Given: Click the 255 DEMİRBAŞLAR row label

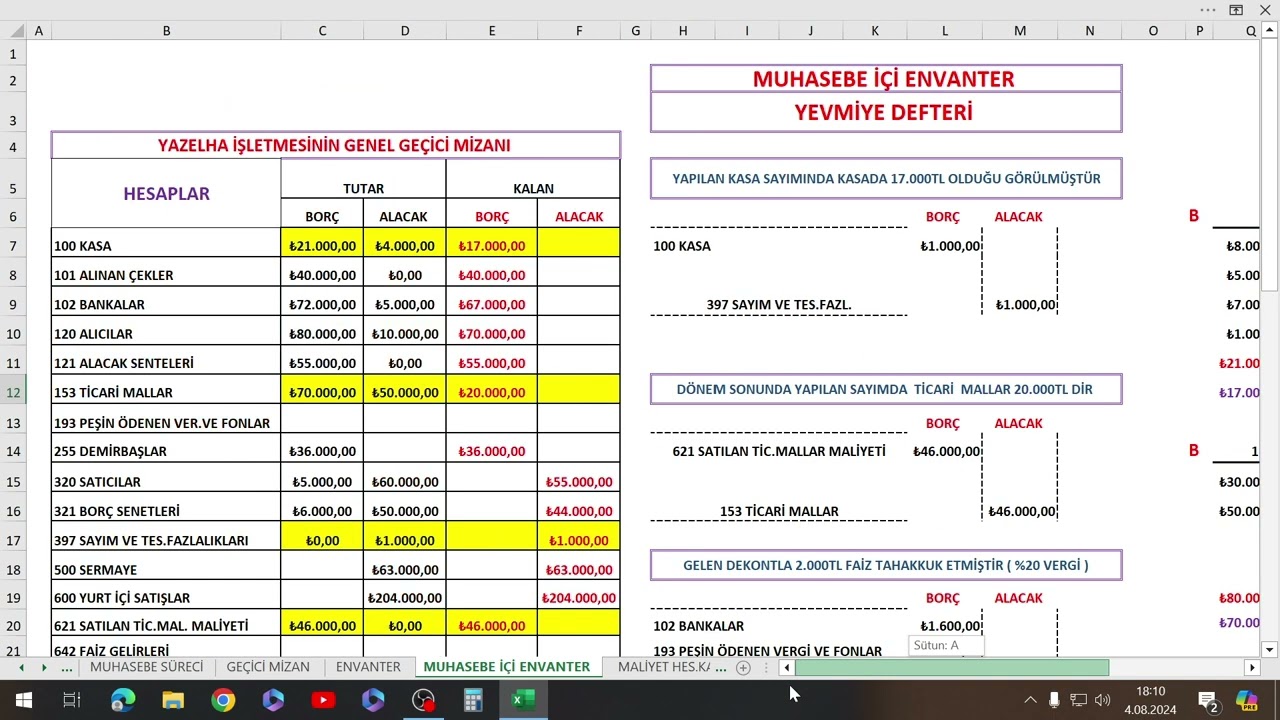Looking at the screenshot, I should point(166,451).
